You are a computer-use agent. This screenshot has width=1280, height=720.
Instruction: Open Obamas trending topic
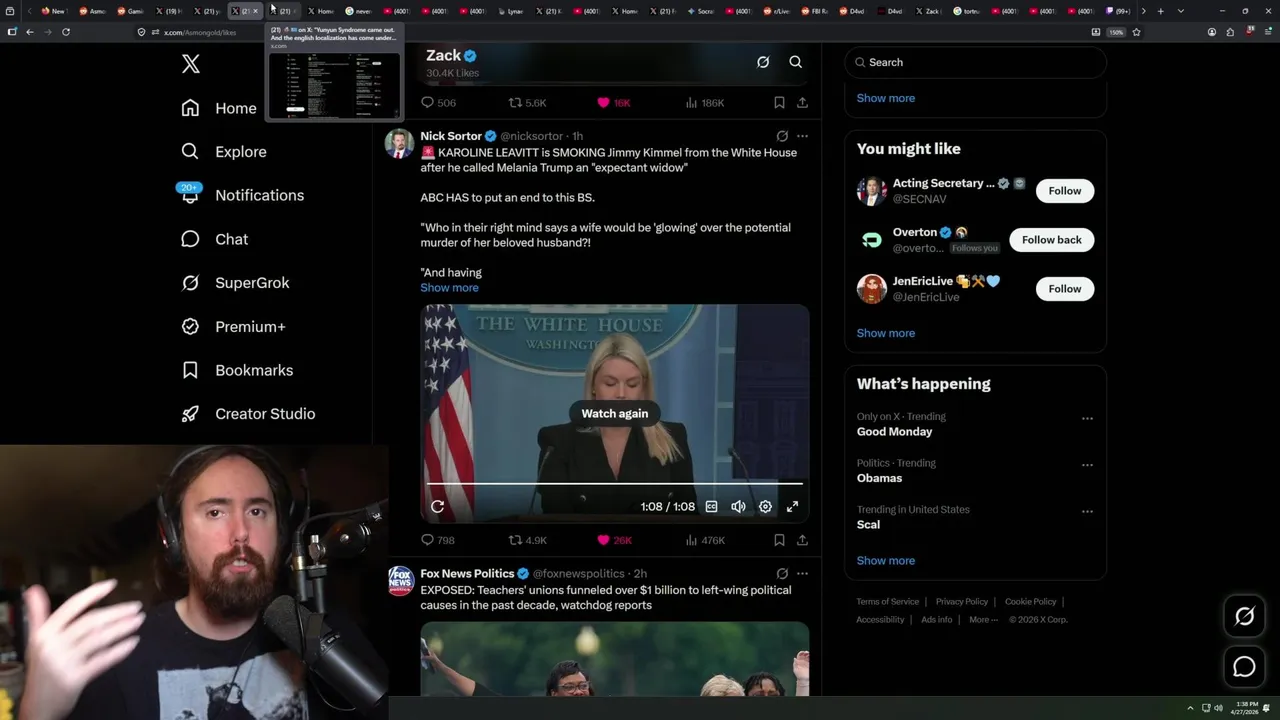pyautogui.click(x=879, y=478)
